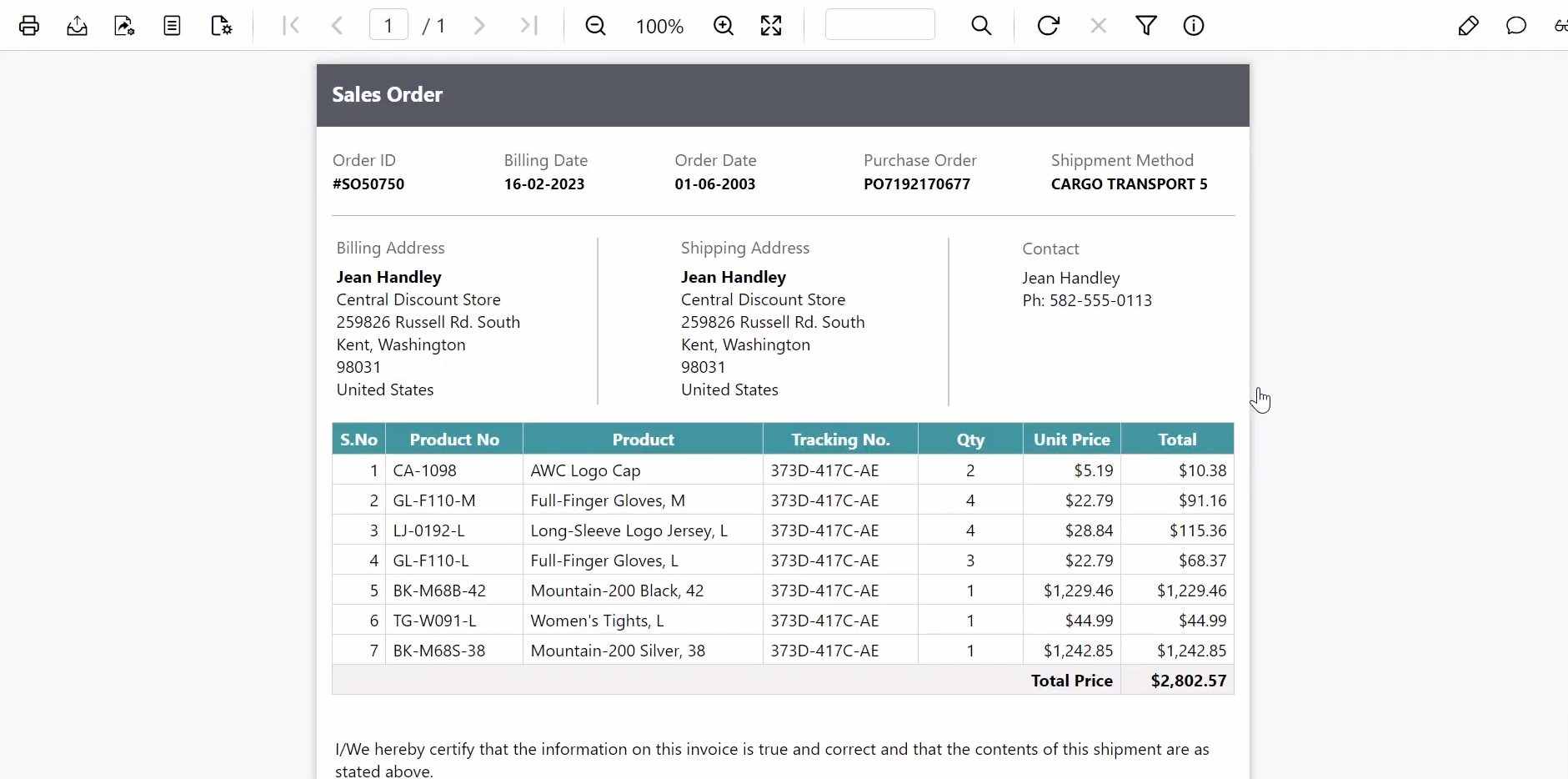Click the page number input field

coord(389,24)
